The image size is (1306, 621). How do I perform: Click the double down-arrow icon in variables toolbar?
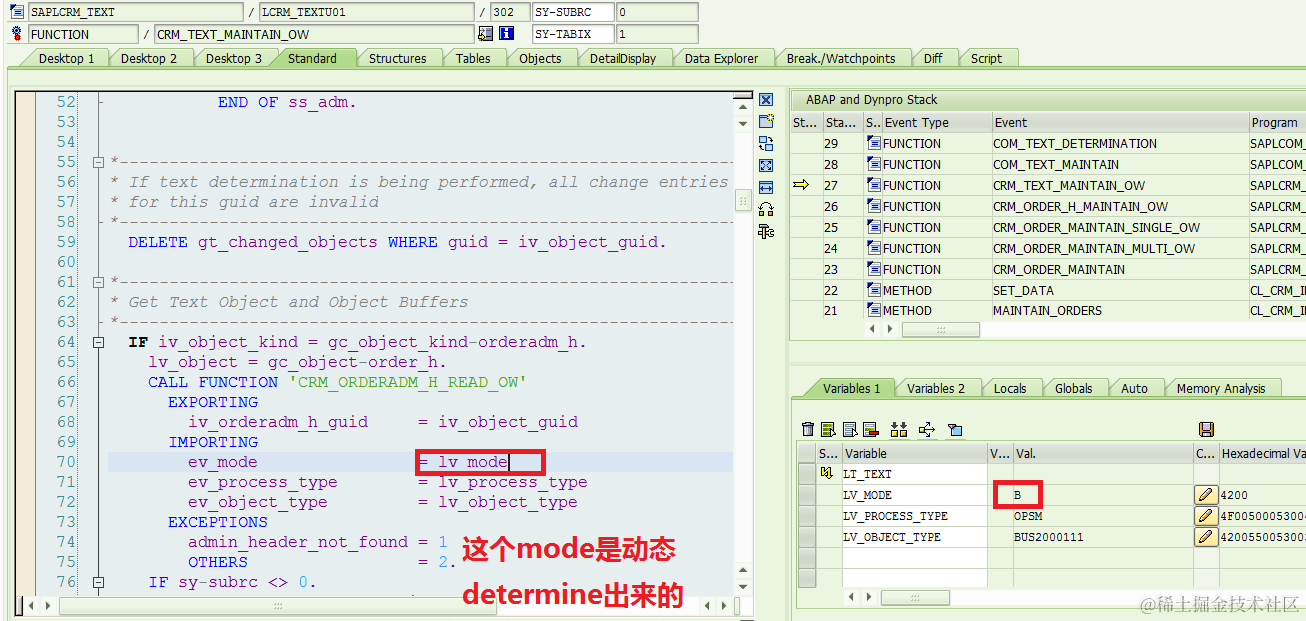(898, 429)
